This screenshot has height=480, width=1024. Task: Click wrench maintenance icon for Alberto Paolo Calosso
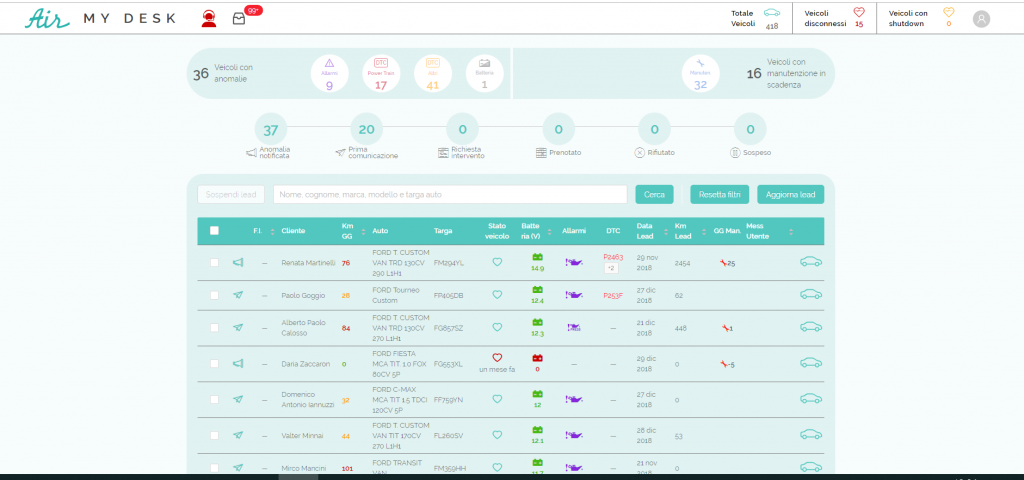coord(724,328)
